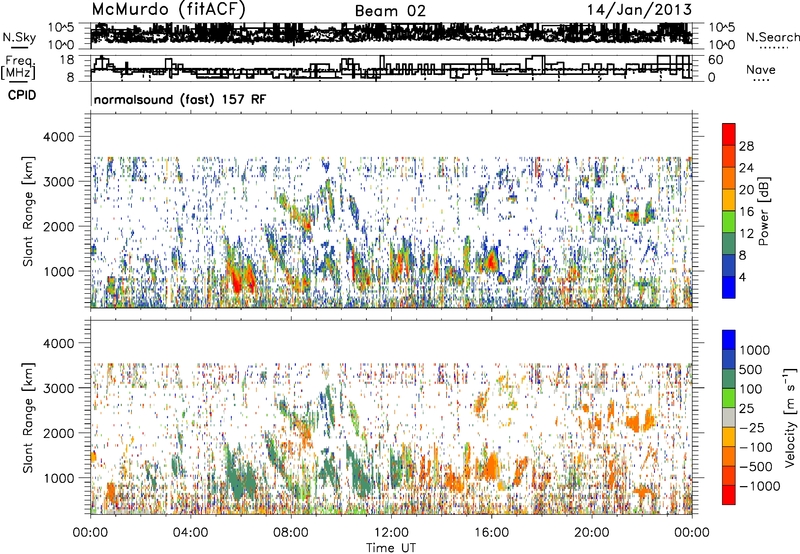Viewport: 800px width, 554px height.
Task: Click the 'Freq. [MHz]' axis label
Action: (18, 68)
